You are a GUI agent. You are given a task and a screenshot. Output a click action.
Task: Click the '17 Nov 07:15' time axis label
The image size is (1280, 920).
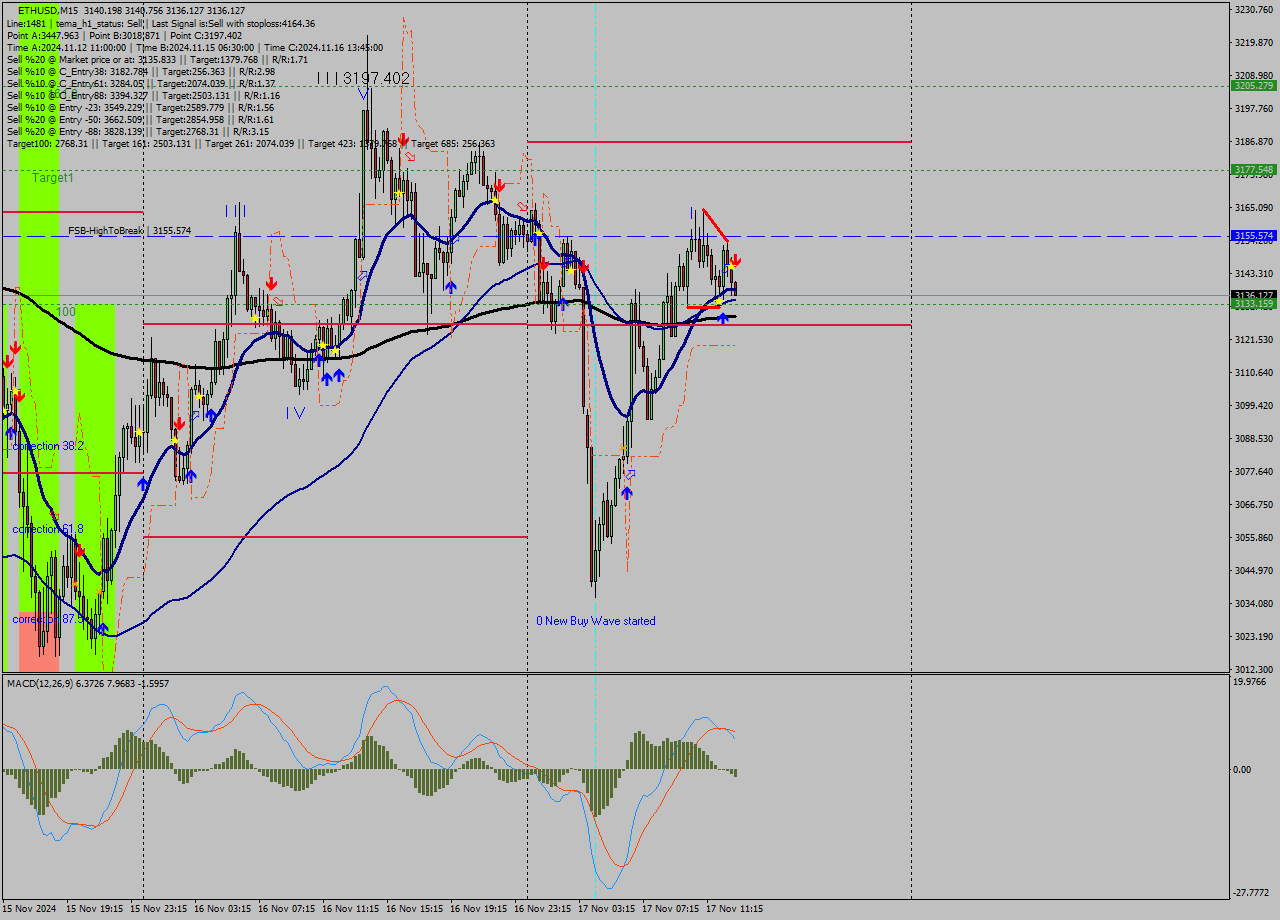click(671, 909)
